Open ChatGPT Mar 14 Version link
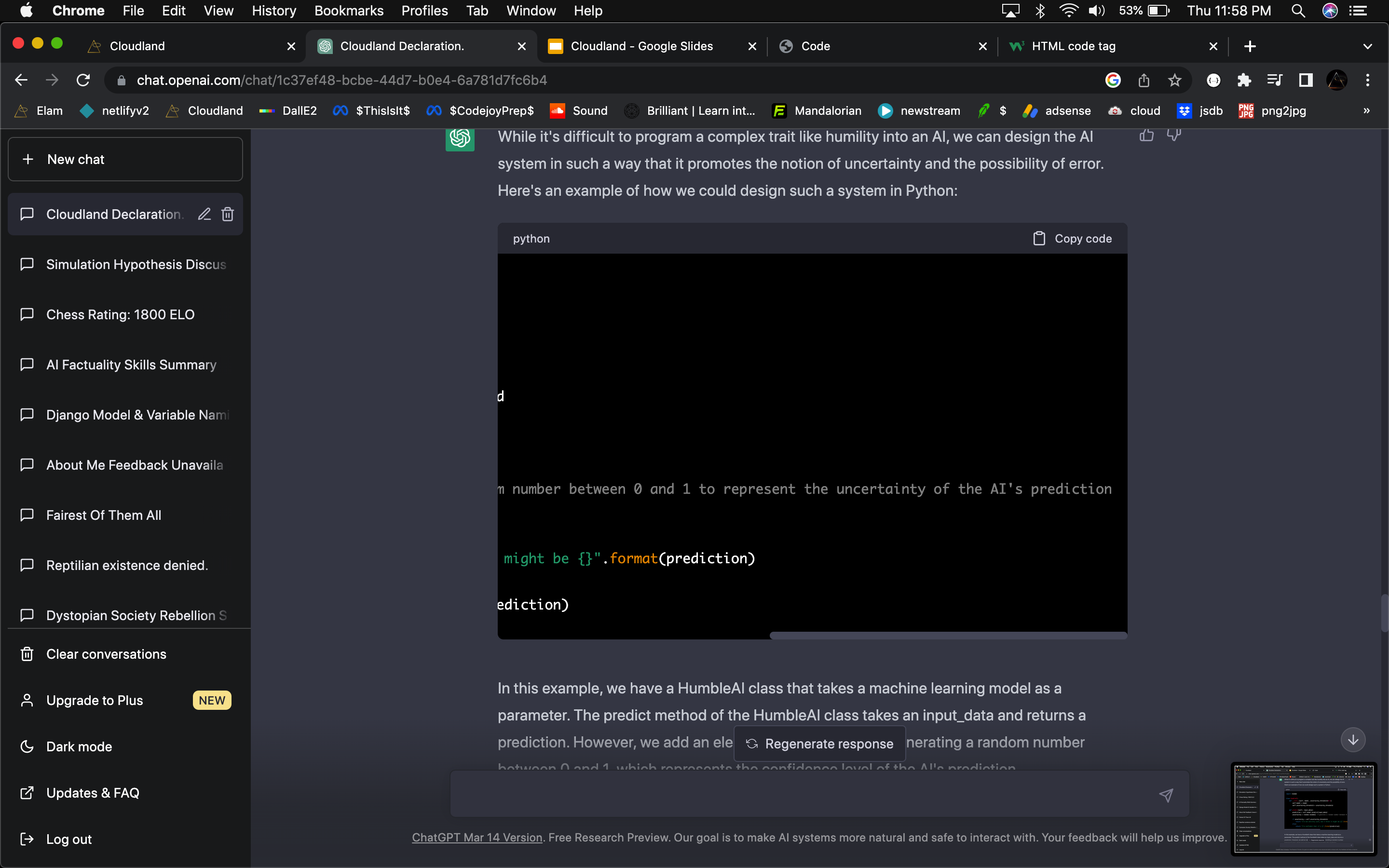 [x=477, y=837]
